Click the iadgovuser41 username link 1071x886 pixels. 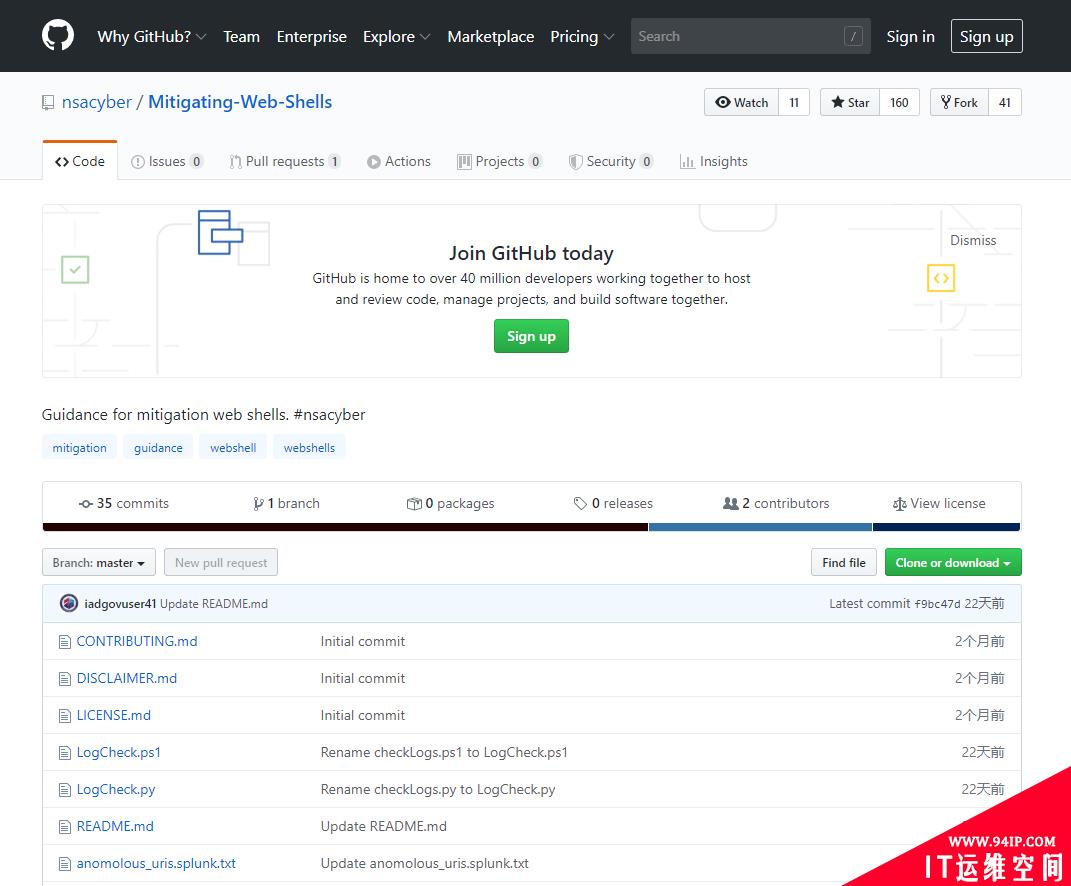pos(120,604)
